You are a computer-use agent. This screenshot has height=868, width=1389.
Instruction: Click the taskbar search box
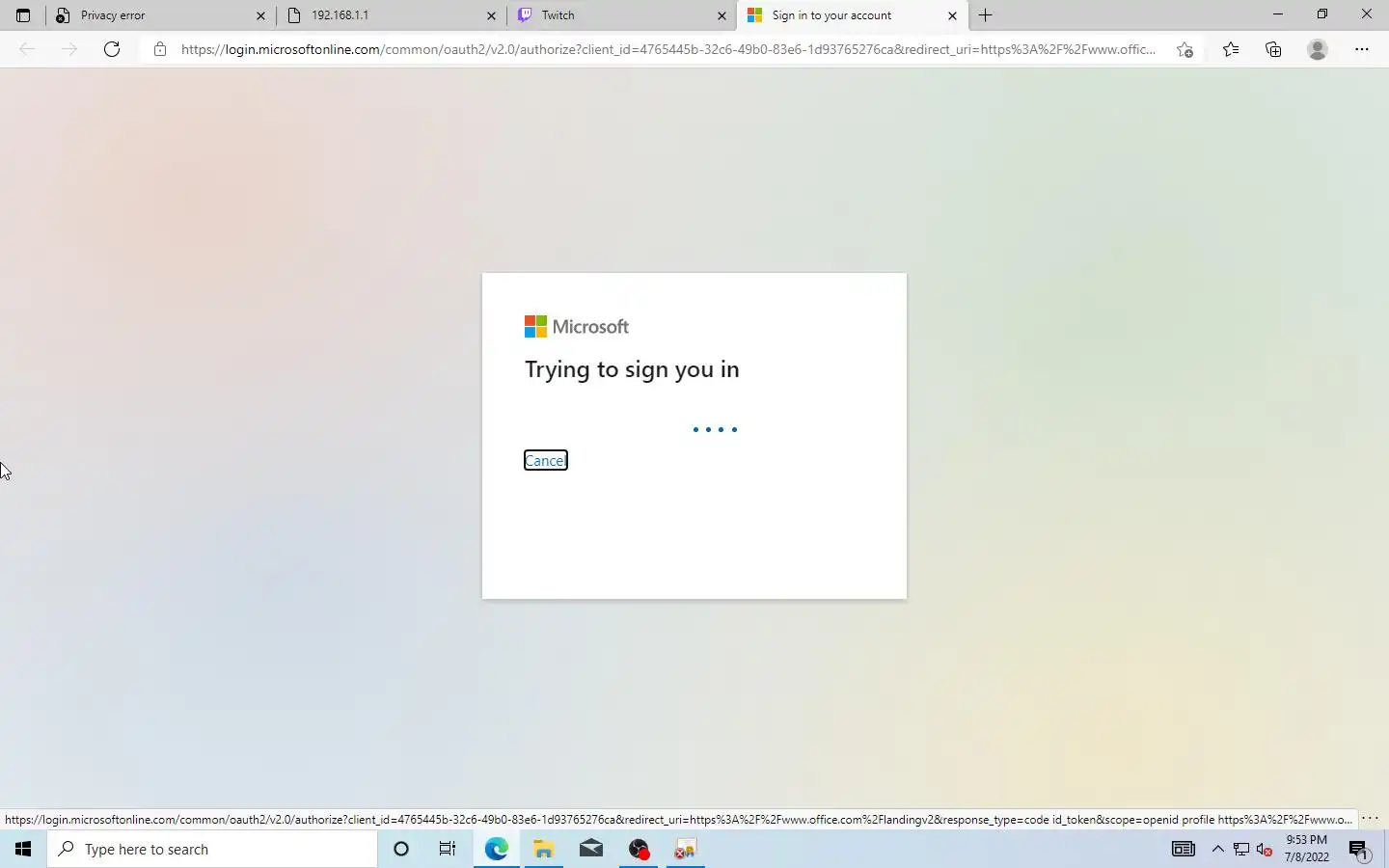[212, 849]
